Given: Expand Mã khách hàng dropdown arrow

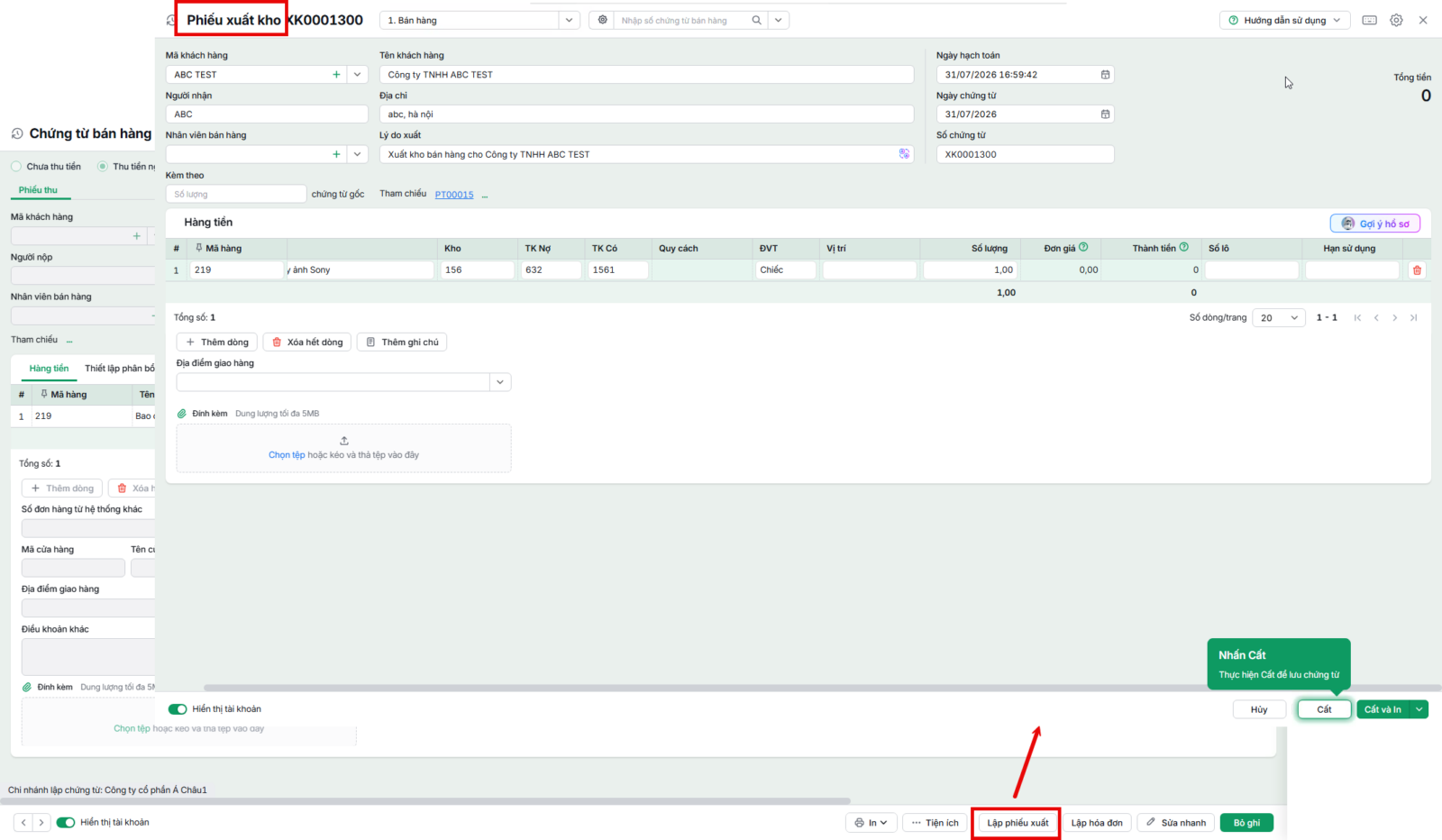Looking at the screenshot, I should point(358,75).
